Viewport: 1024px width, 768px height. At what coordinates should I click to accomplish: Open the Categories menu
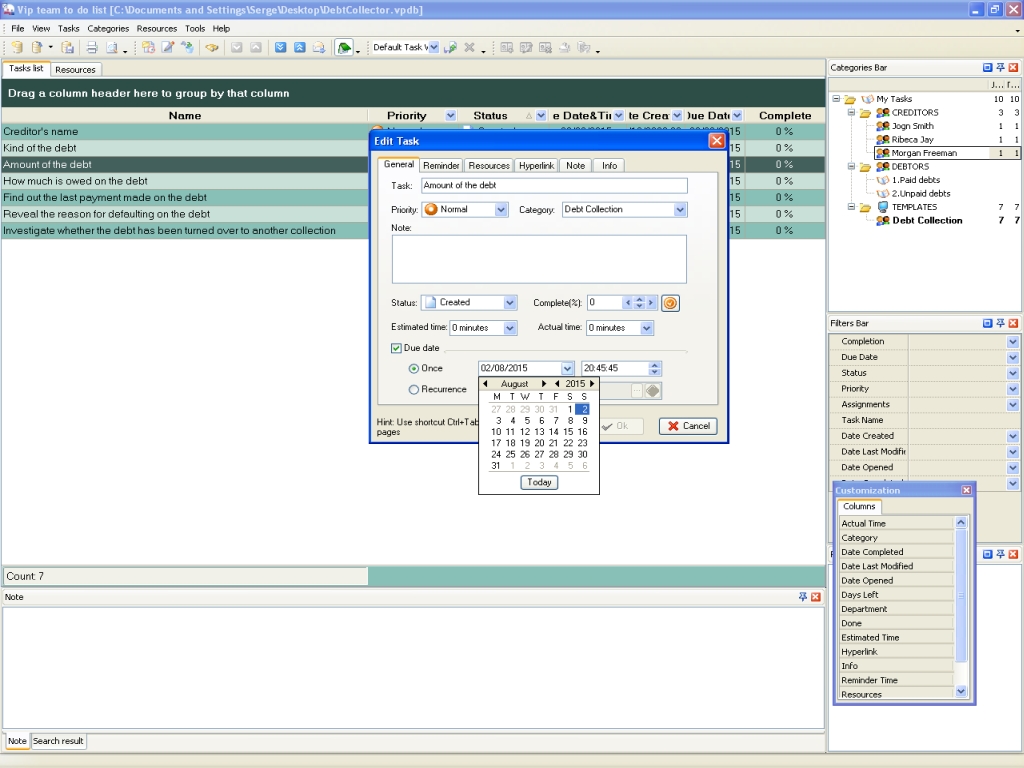point(108,29)
